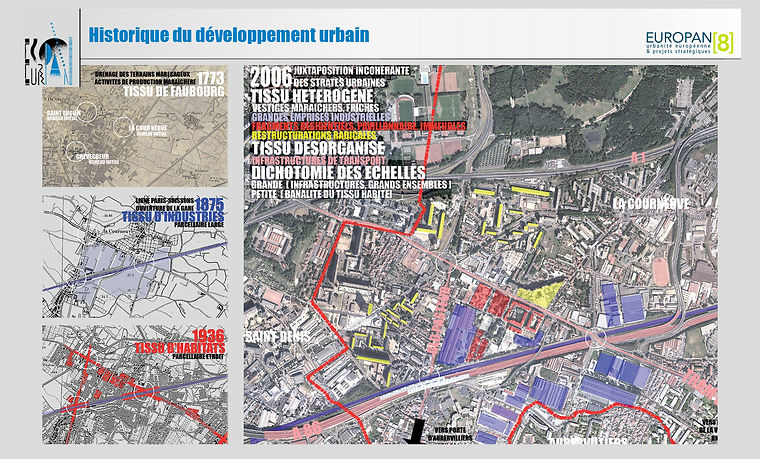Open the 1936 habitat map thumbnail
This screenshot has height=459, width=760.
135,384
